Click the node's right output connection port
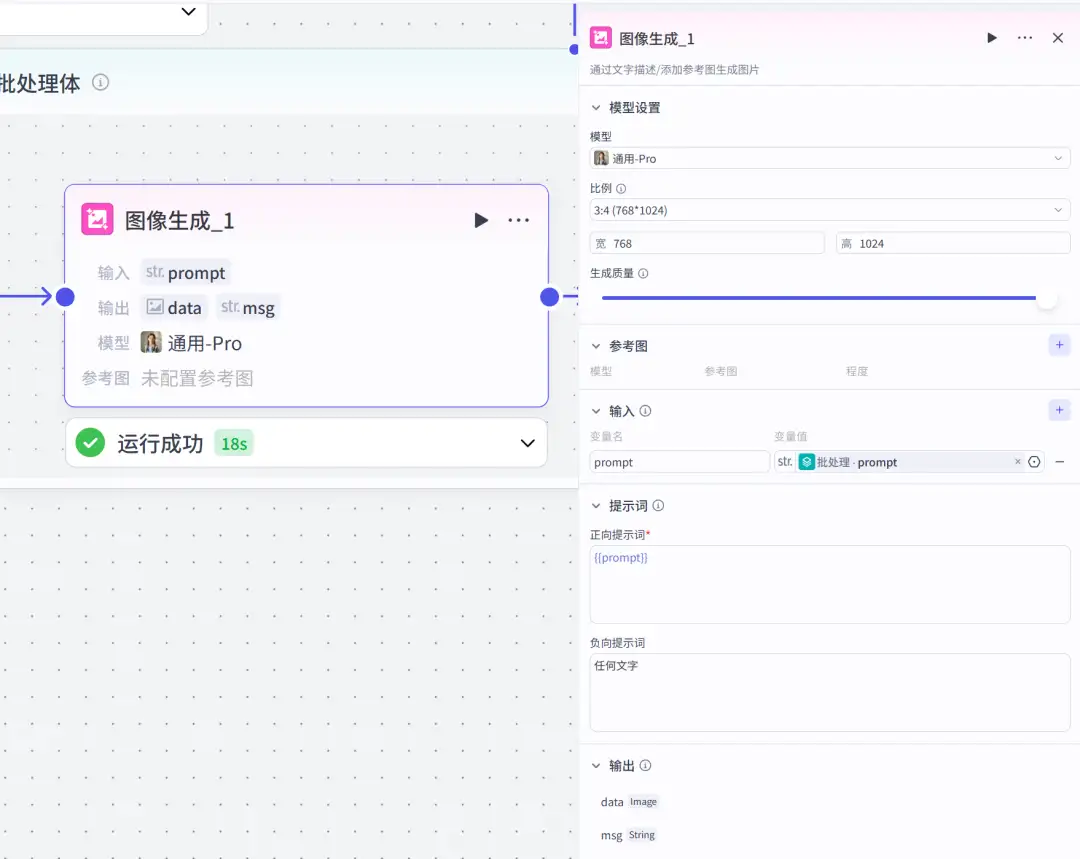 pyautogui.click(x=550, y=297)
